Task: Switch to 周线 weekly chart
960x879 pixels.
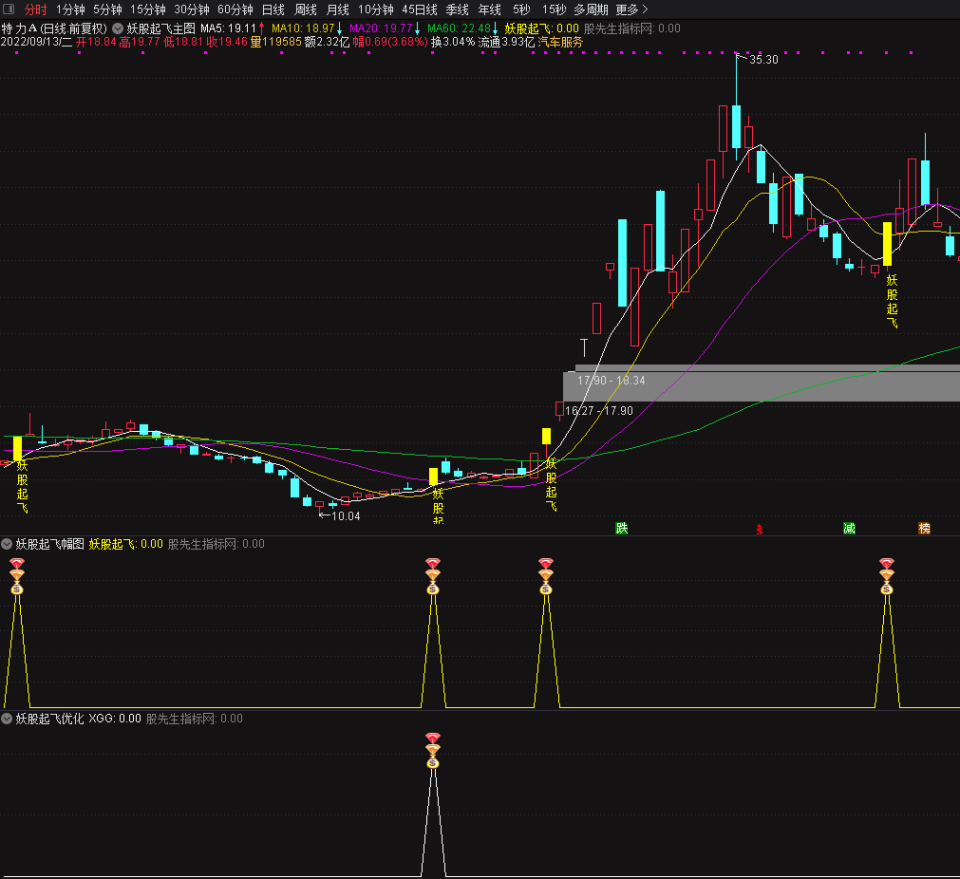Action: [x=306, y=10]
